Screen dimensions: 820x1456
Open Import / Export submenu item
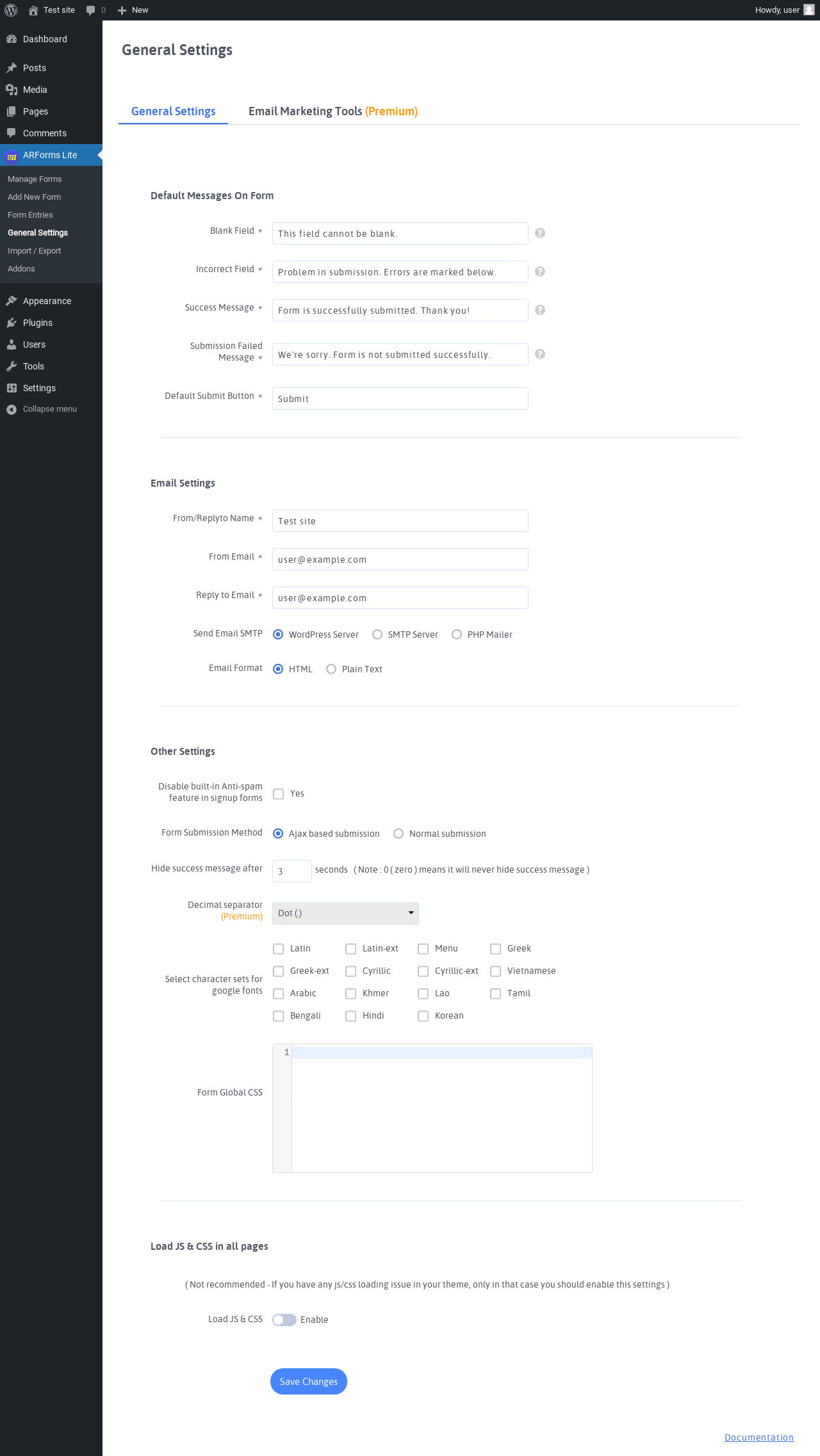point(34,251)
